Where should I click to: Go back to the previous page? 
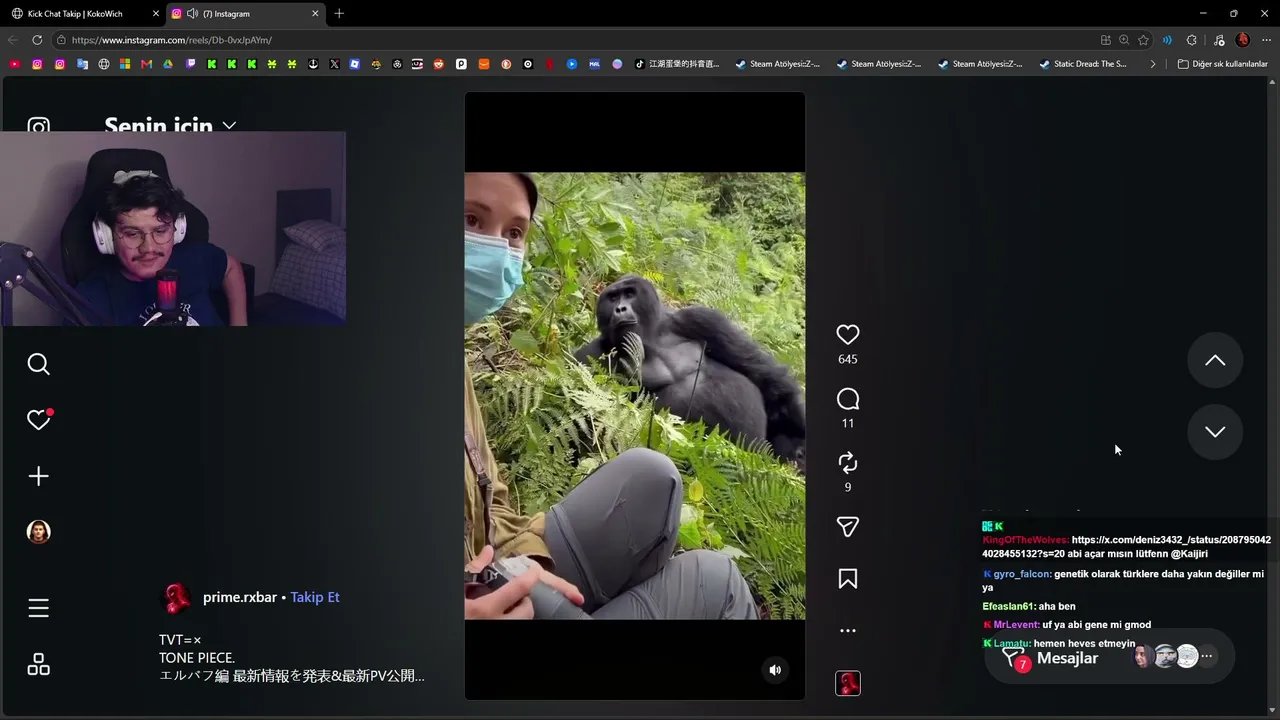click(x=13, y=40)
